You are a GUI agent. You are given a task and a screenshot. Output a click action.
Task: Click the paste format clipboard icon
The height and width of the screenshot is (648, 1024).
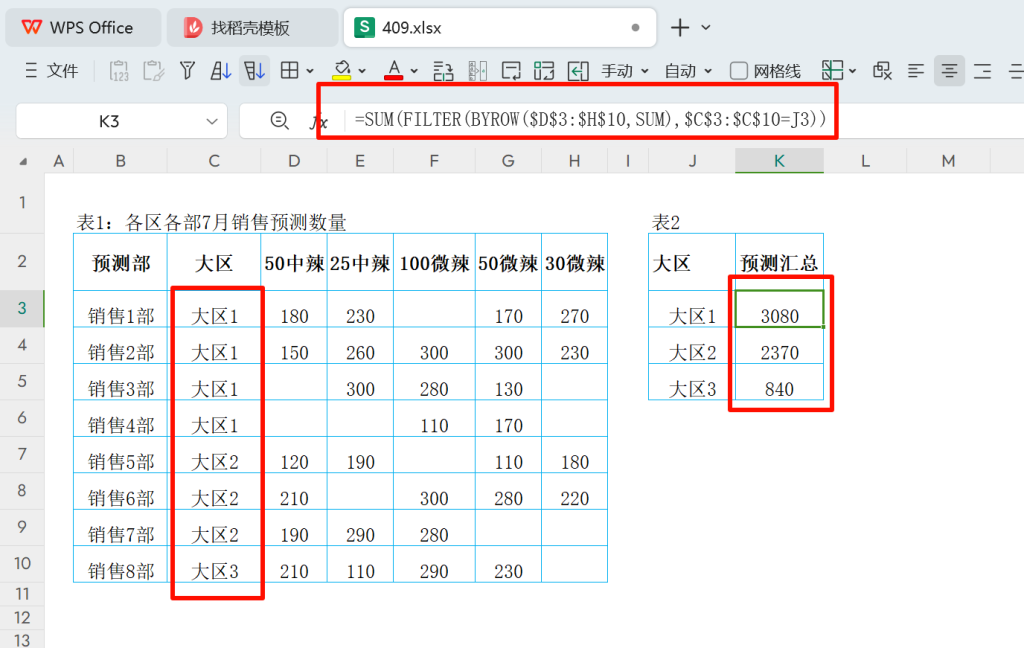pyautogui.click(x=153, y=71)
